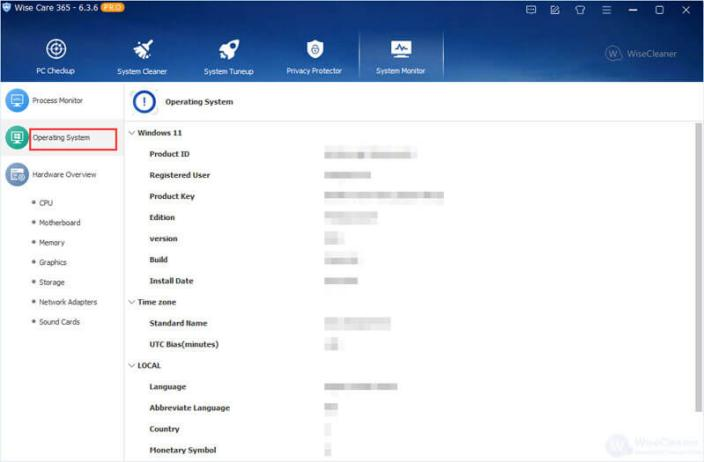This screenshot has width=704, height=462.
Task: Open the System Tuneup rocket icon
Action: (229, 49)
